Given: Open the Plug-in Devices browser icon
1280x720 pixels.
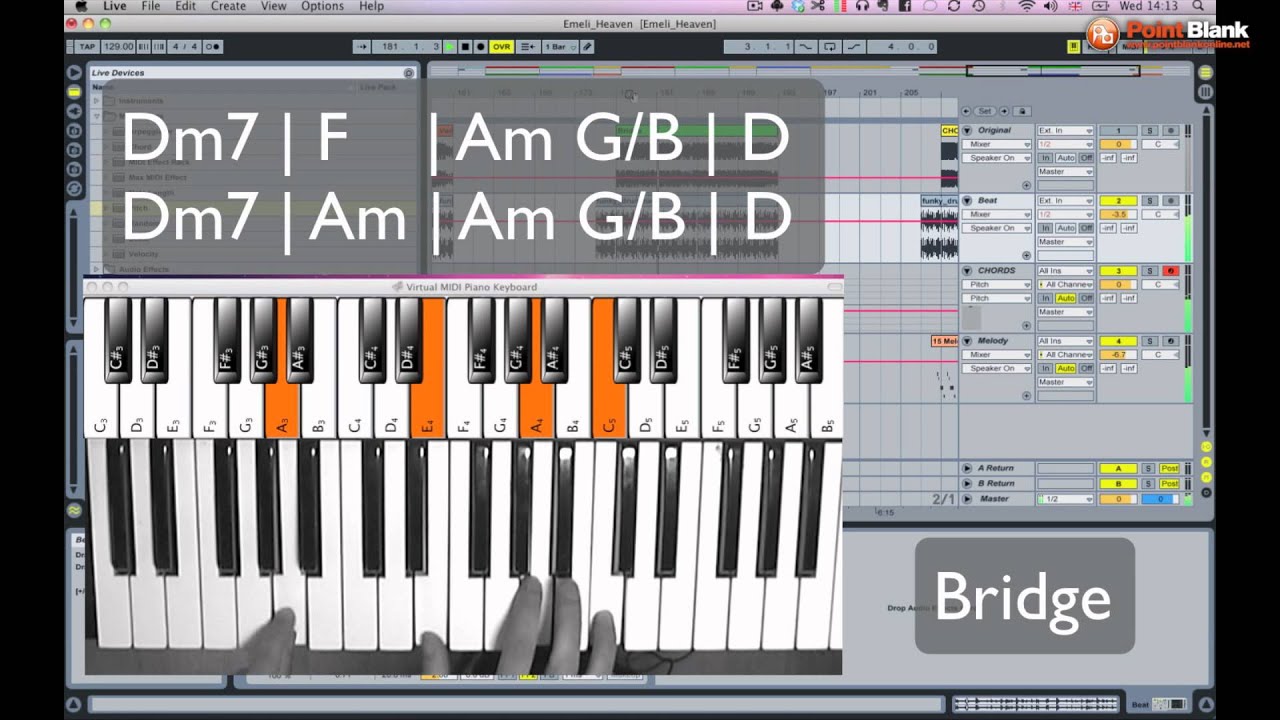Looking at the screenshot, I should coord(73,111).
